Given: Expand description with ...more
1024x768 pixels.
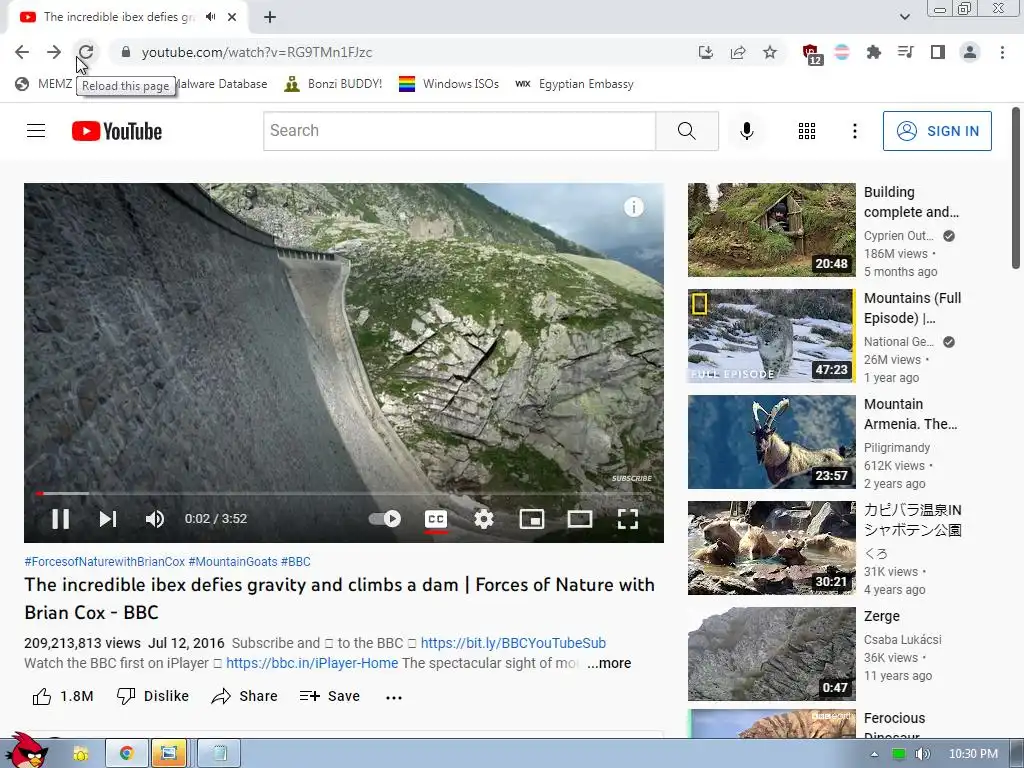Looking at the screenshot, I should [x=609, y=663].
